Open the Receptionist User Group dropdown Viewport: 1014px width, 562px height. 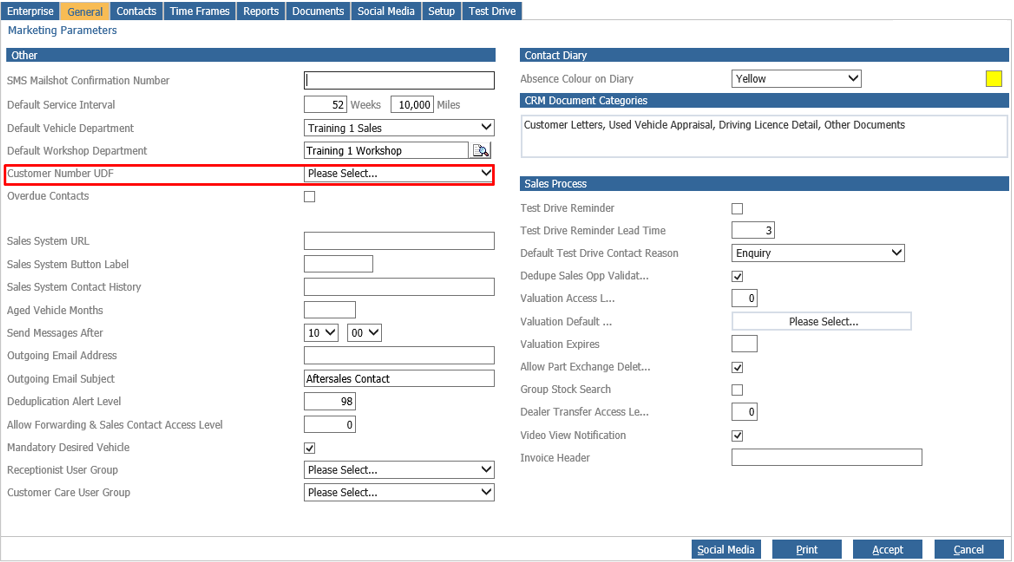click(399, 470)
